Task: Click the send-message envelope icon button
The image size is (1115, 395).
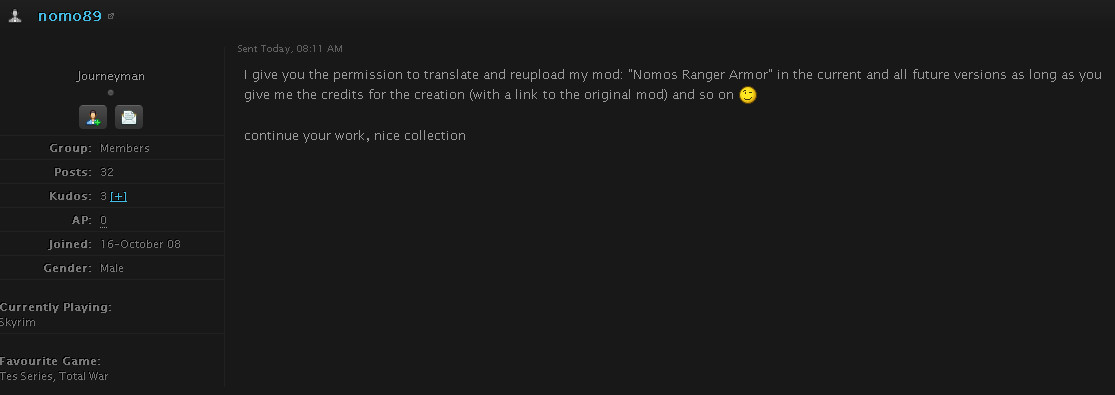Action: pyautogui.click(x=129, y=117)
